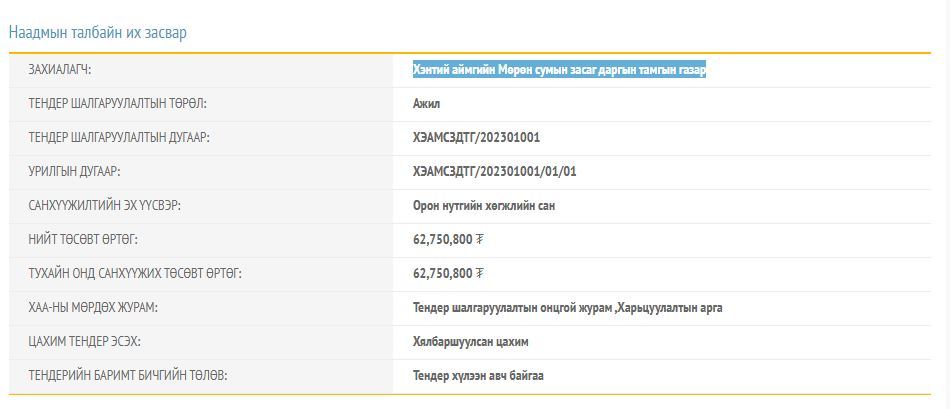Click invitation number 'ХЭАМСЗДТГ/202301001/01/01'
This screenshot has width=950, height=409.
pos(494,172)
